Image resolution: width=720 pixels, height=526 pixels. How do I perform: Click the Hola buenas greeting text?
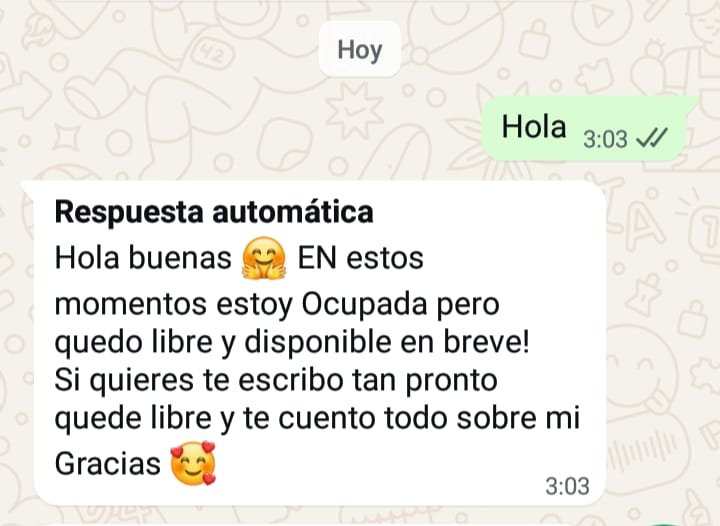click(x=143, y=257)
